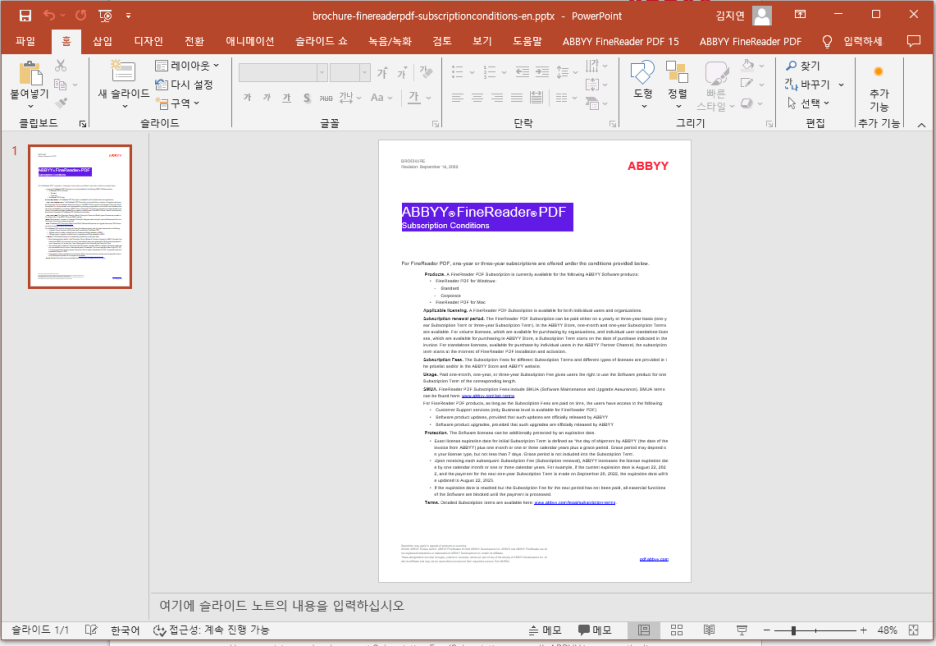Open the 클립보드 pane launcher
This screenshot has width=936, height=646.
tap(83, 124)
